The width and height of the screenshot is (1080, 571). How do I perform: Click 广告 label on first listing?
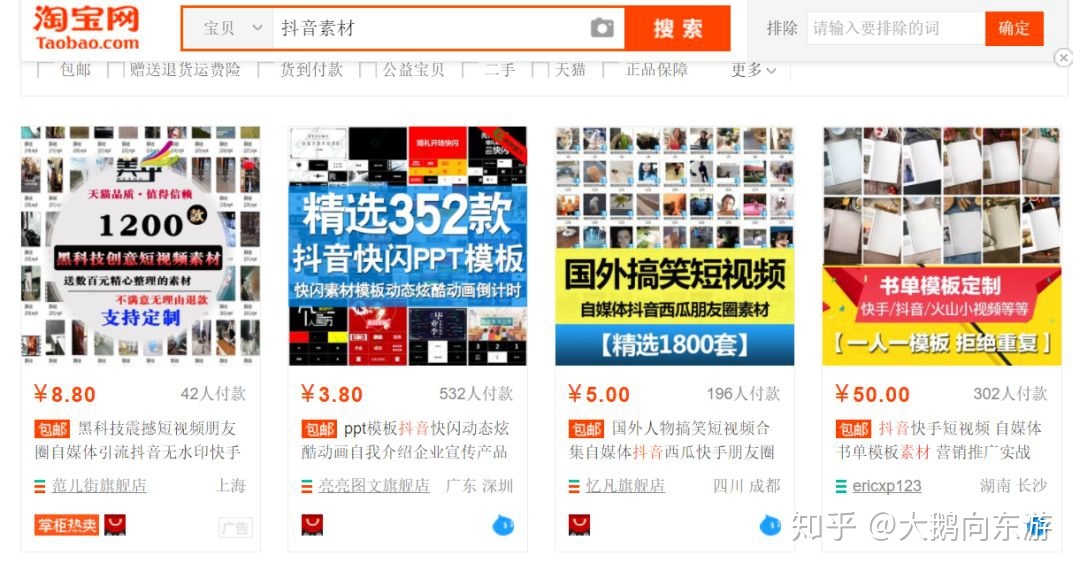point(236,528)
